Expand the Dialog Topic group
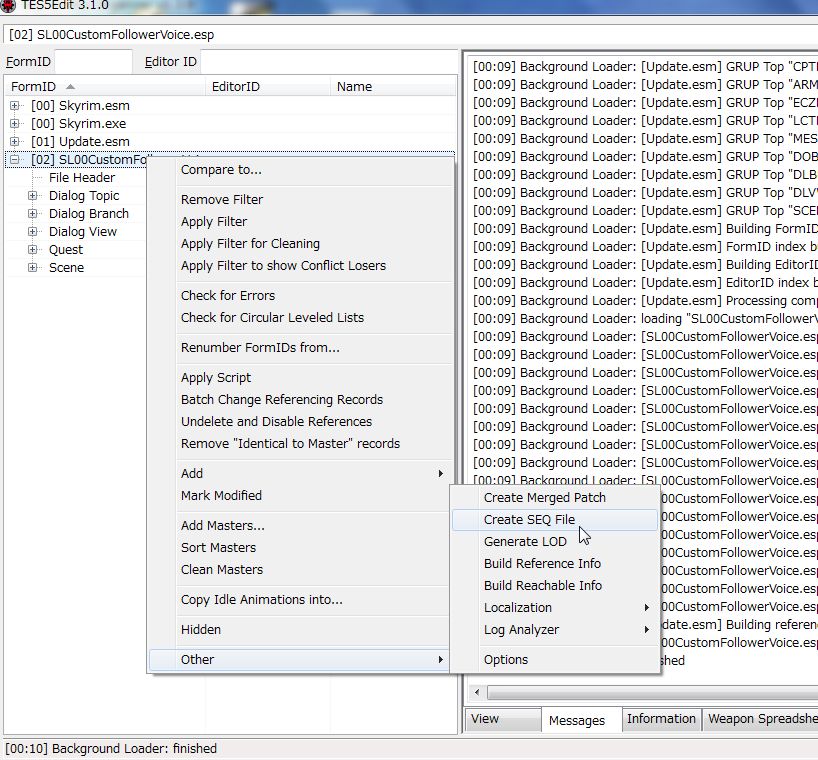The width and height of the screenshot is (818, 760). (x=32, y=196)
